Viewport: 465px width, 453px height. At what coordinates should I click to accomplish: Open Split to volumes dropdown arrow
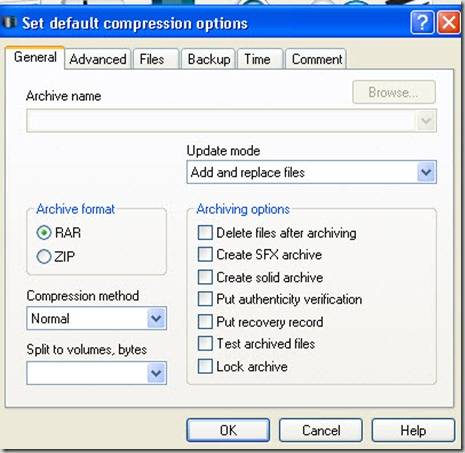156,373
